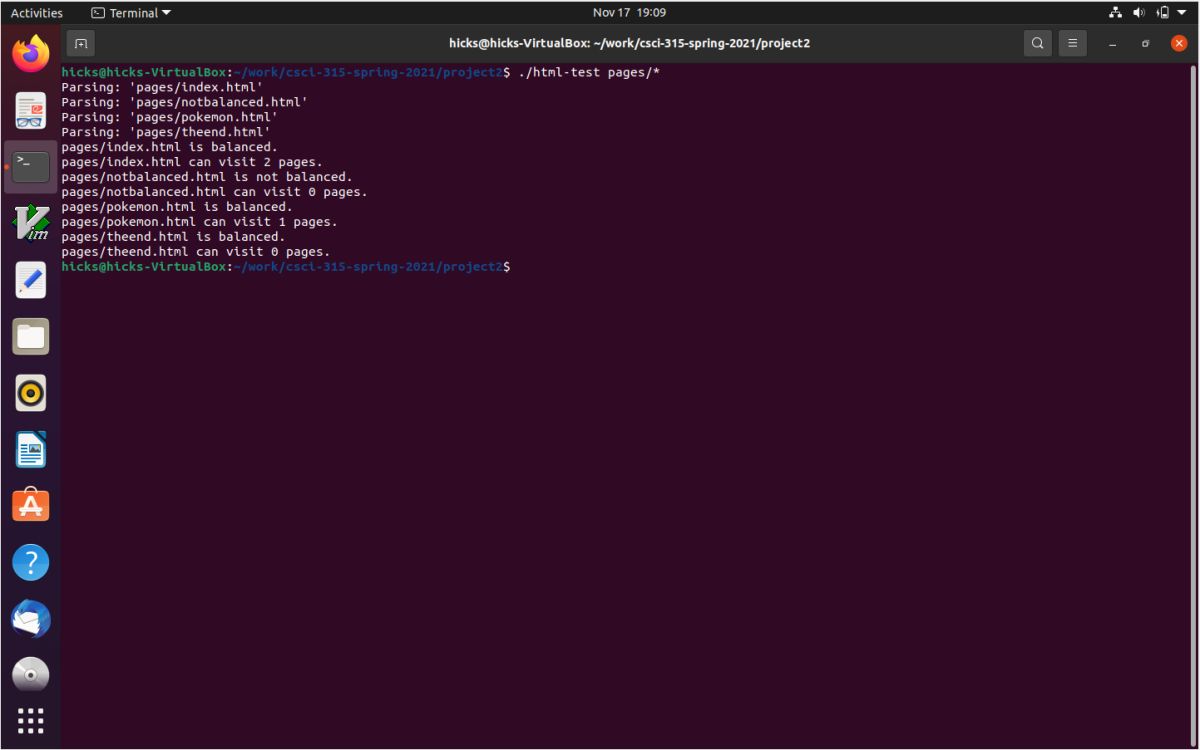Click the terminal window title text
The image size is (1200, 750).
(x=629, y=43)
